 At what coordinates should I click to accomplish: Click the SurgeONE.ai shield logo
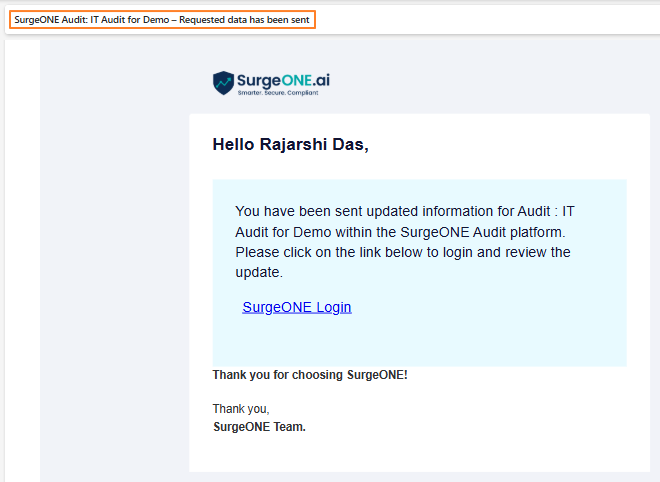[223, 83]
